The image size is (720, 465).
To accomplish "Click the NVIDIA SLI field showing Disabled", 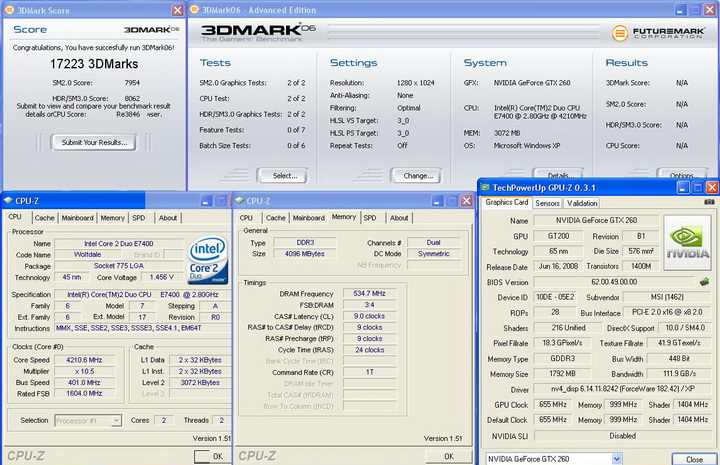I will coord(623,436).
